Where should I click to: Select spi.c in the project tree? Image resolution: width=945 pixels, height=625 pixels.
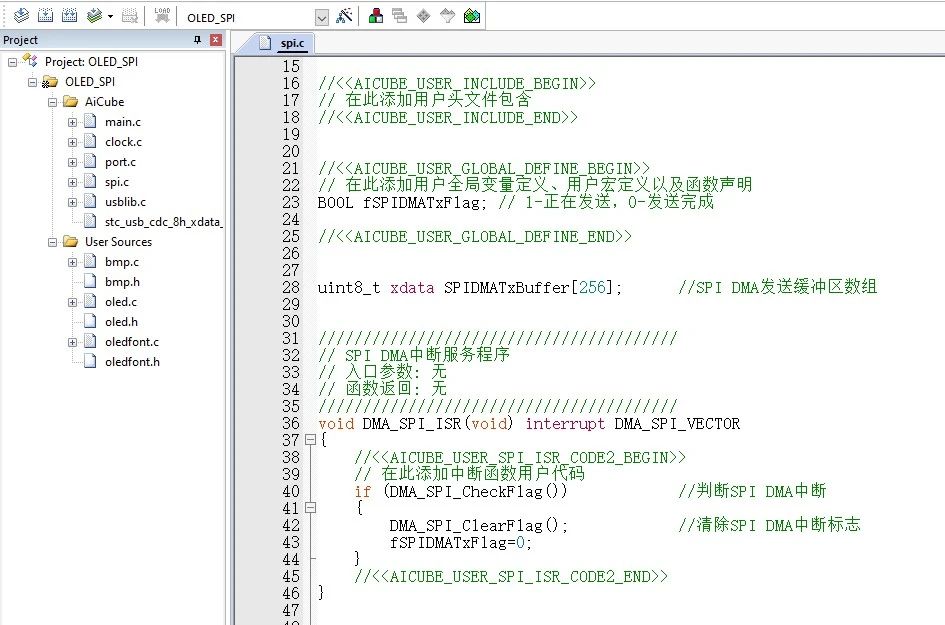[117, 181]
